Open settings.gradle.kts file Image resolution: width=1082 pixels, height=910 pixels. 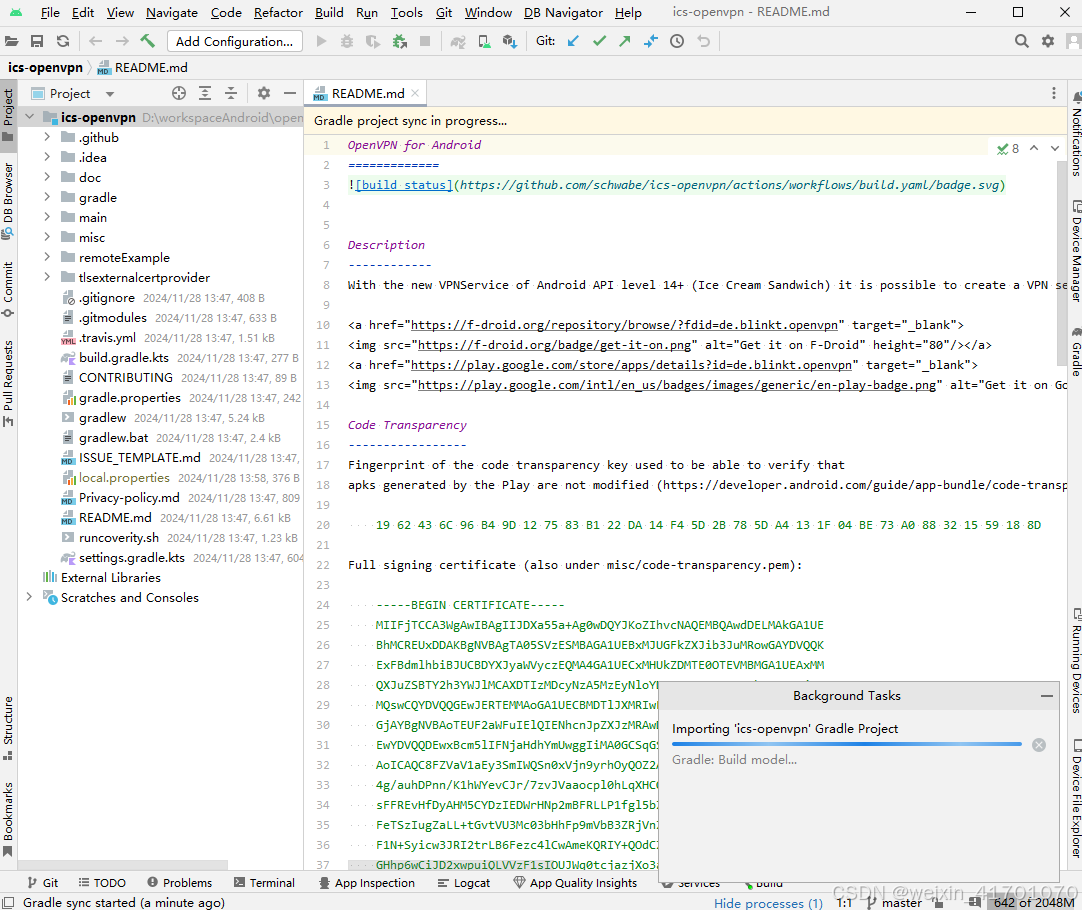(x=132, y=557)
